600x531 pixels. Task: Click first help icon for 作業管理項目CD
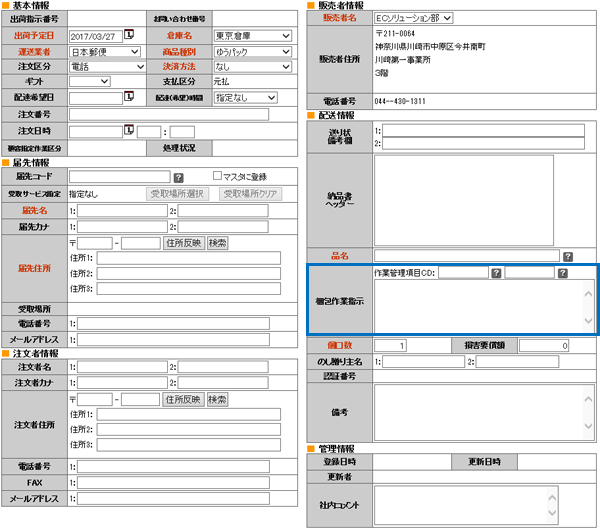[496, 273]
